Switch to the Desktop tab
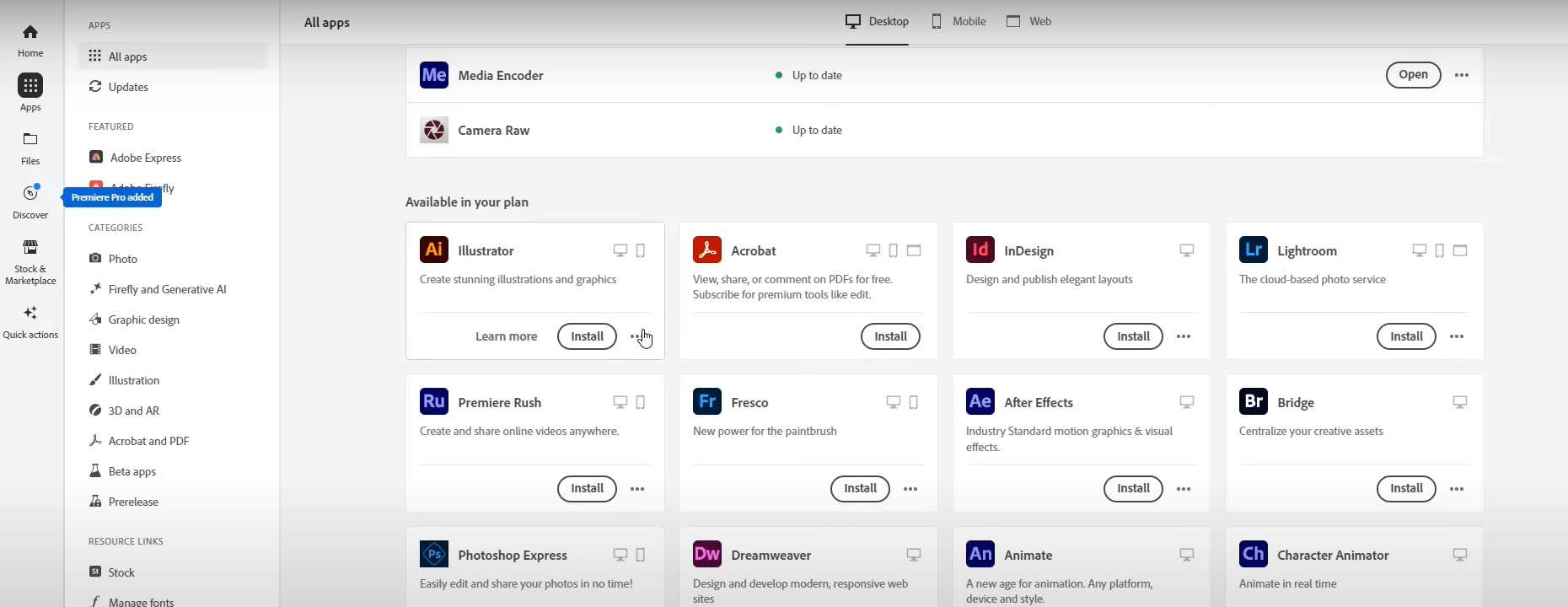Image resolution: width=1568 pixels, height=607 pixels. pos(877,22)
